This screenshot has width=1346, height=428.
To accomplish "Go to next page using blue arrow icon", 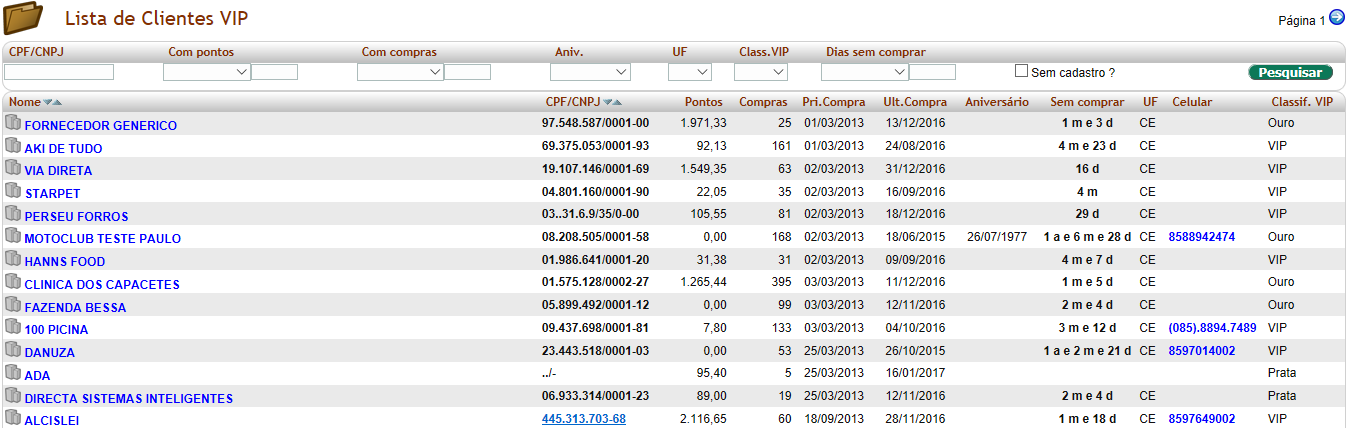I will 1336,18.
